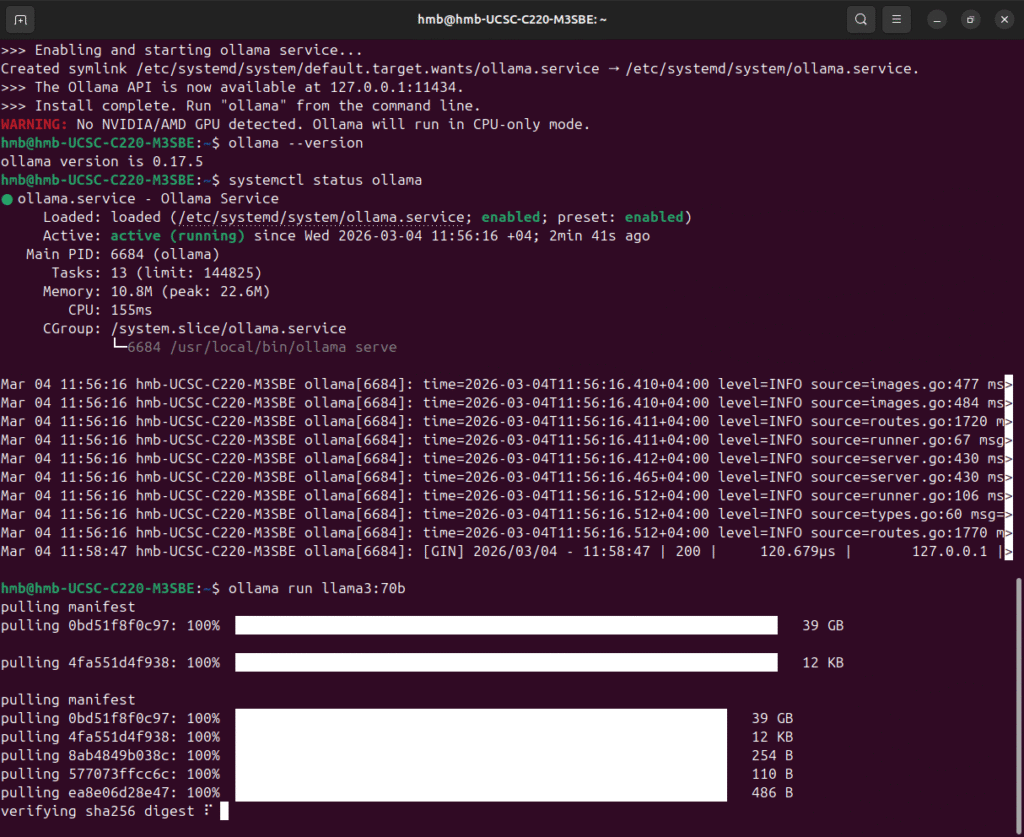Click the green "active (running)" status text
The image size is (1024, 837).
[177, 236]
